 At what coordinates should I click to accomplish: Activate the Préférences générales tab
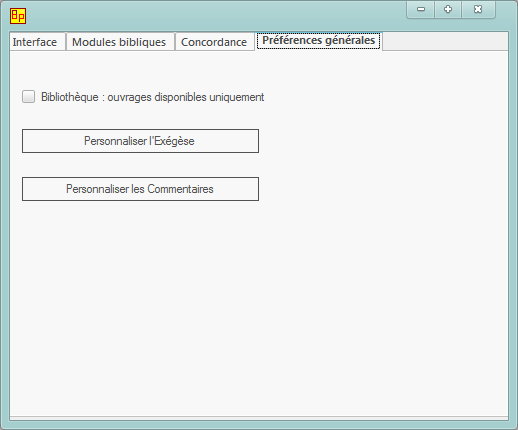318,41
